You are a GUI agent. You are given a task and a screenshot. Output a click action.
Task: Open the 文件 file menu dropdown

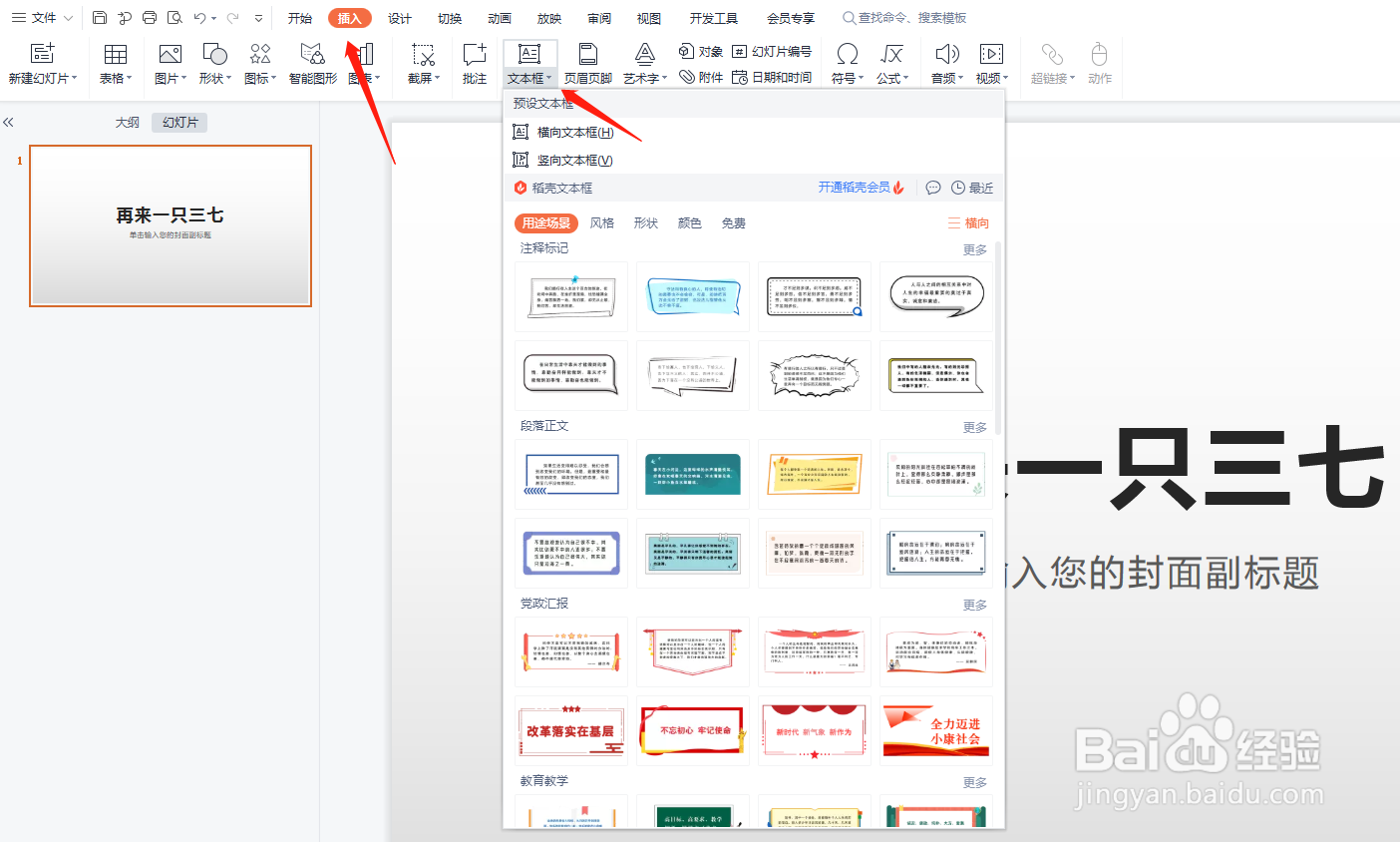tap(43, 18)
